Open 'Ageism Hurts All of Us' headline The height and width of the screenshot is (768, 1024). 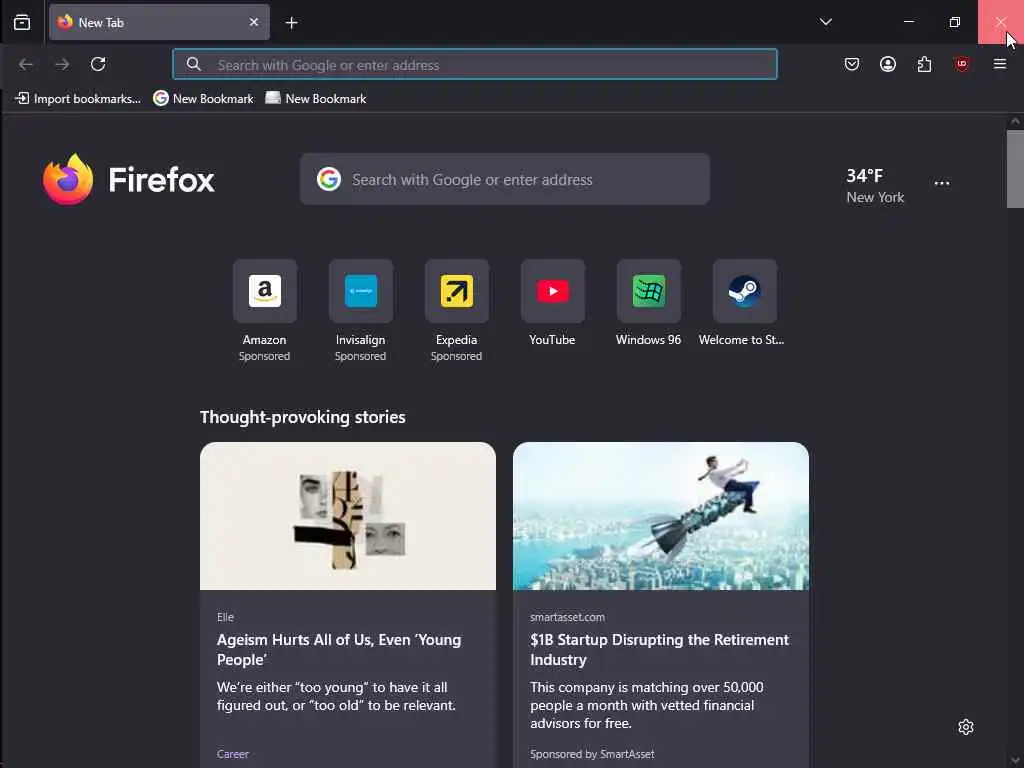339,650
